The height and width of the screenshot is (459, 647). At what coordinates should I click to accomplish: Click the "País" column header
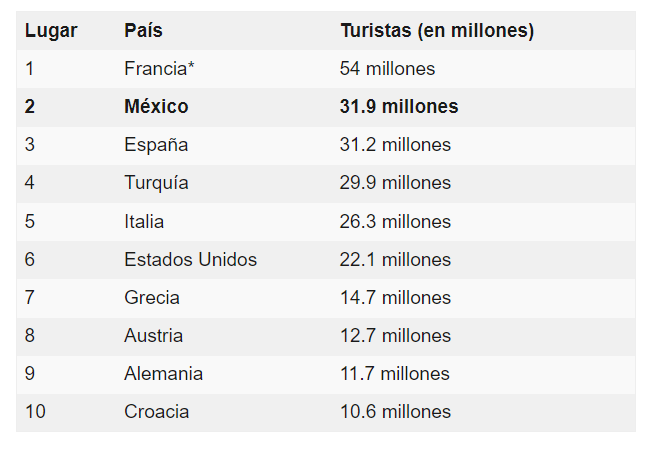pos(143,31)
